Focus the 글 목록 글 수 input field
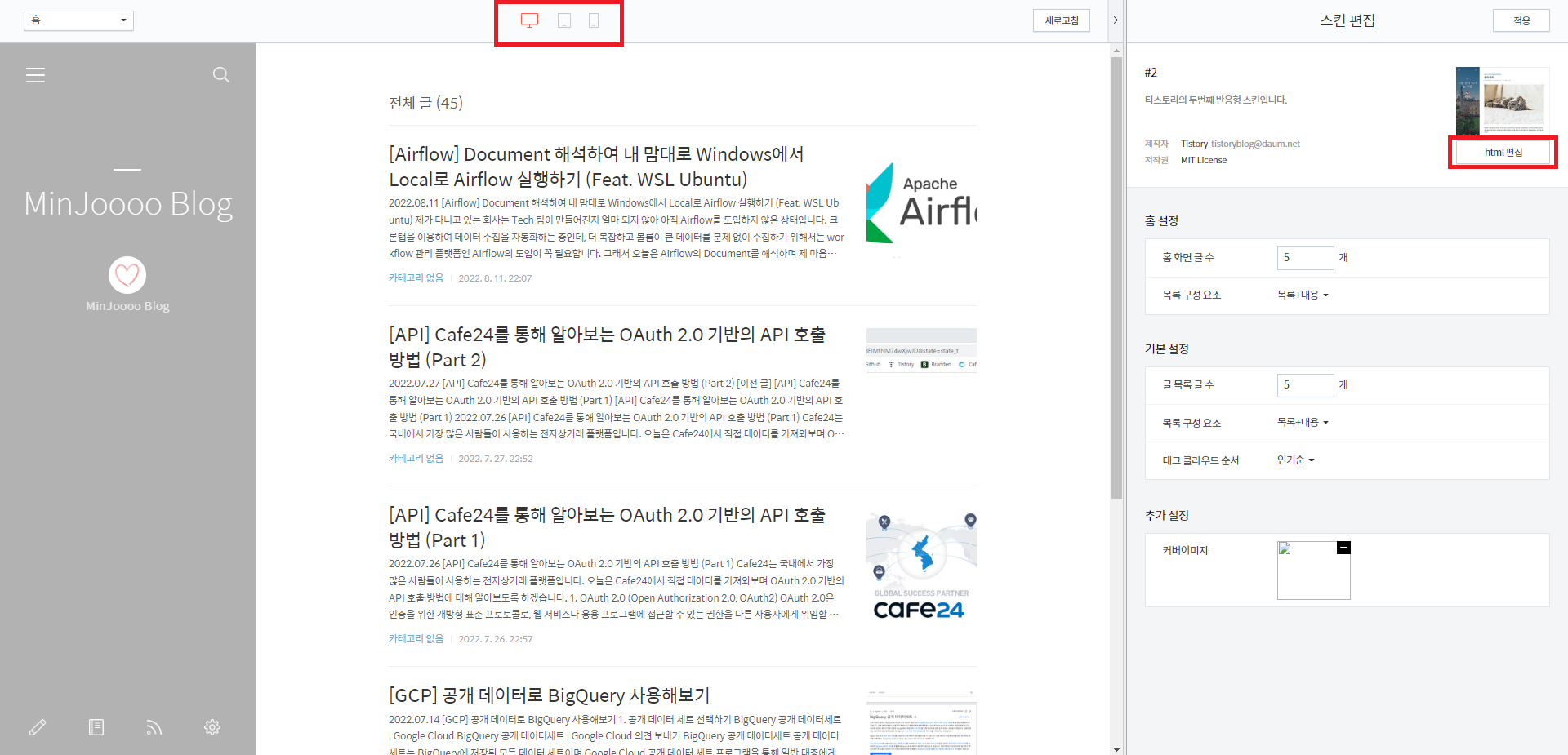1568x755 pixels. coord(1305,385)
